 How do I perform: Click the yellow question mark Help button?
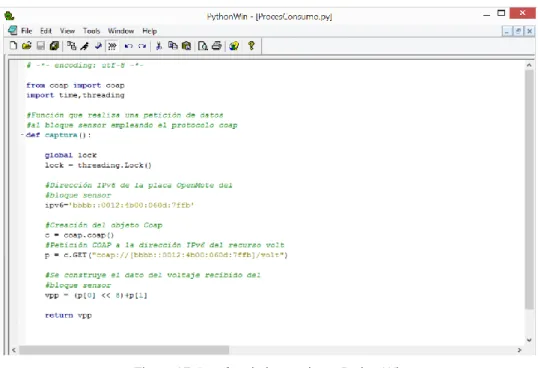click(x=251, y=46)
